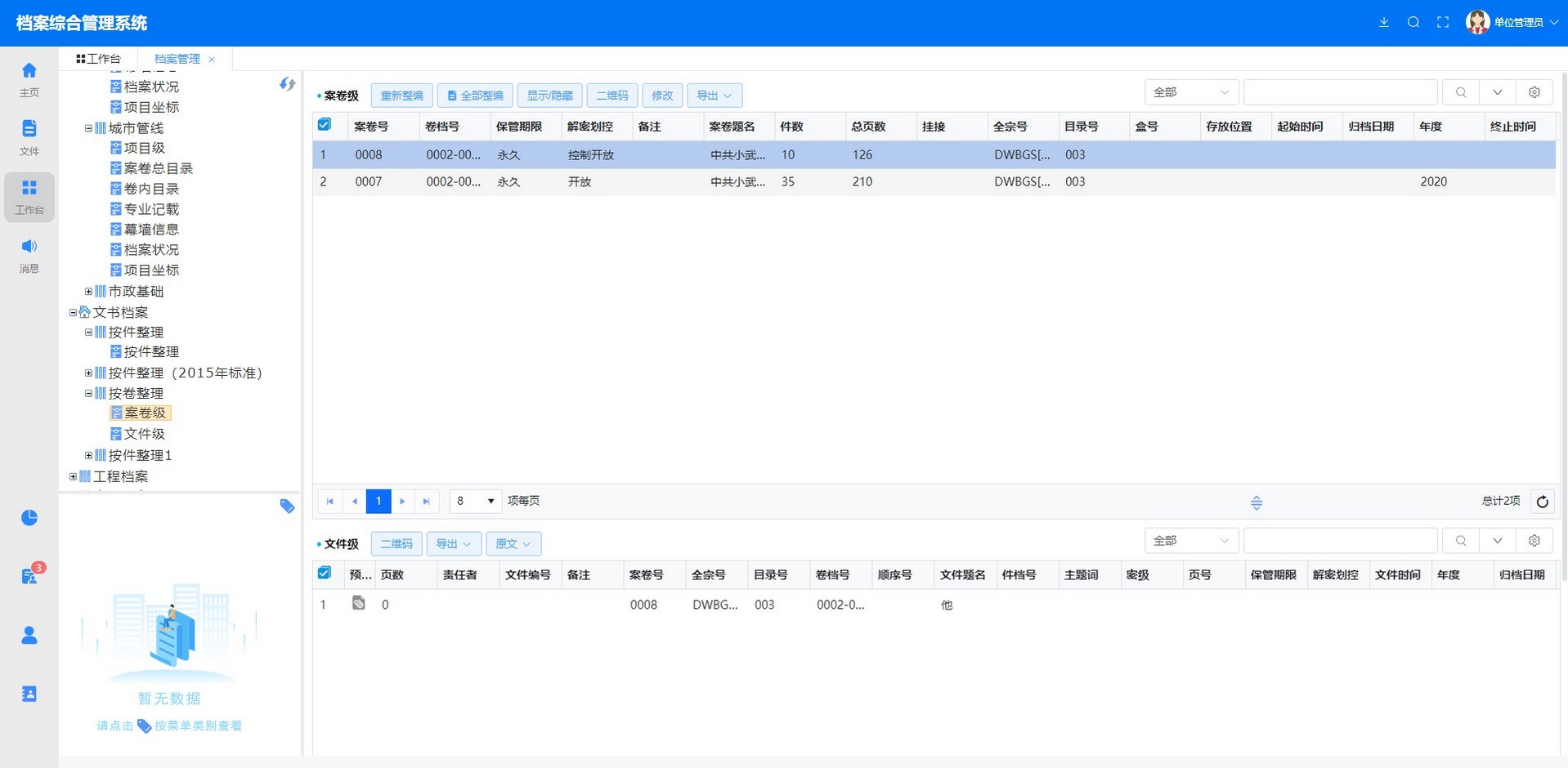Open the 文件 sidebar icon
Viewport: 1568px width, 768px height.
pos(29,136)
